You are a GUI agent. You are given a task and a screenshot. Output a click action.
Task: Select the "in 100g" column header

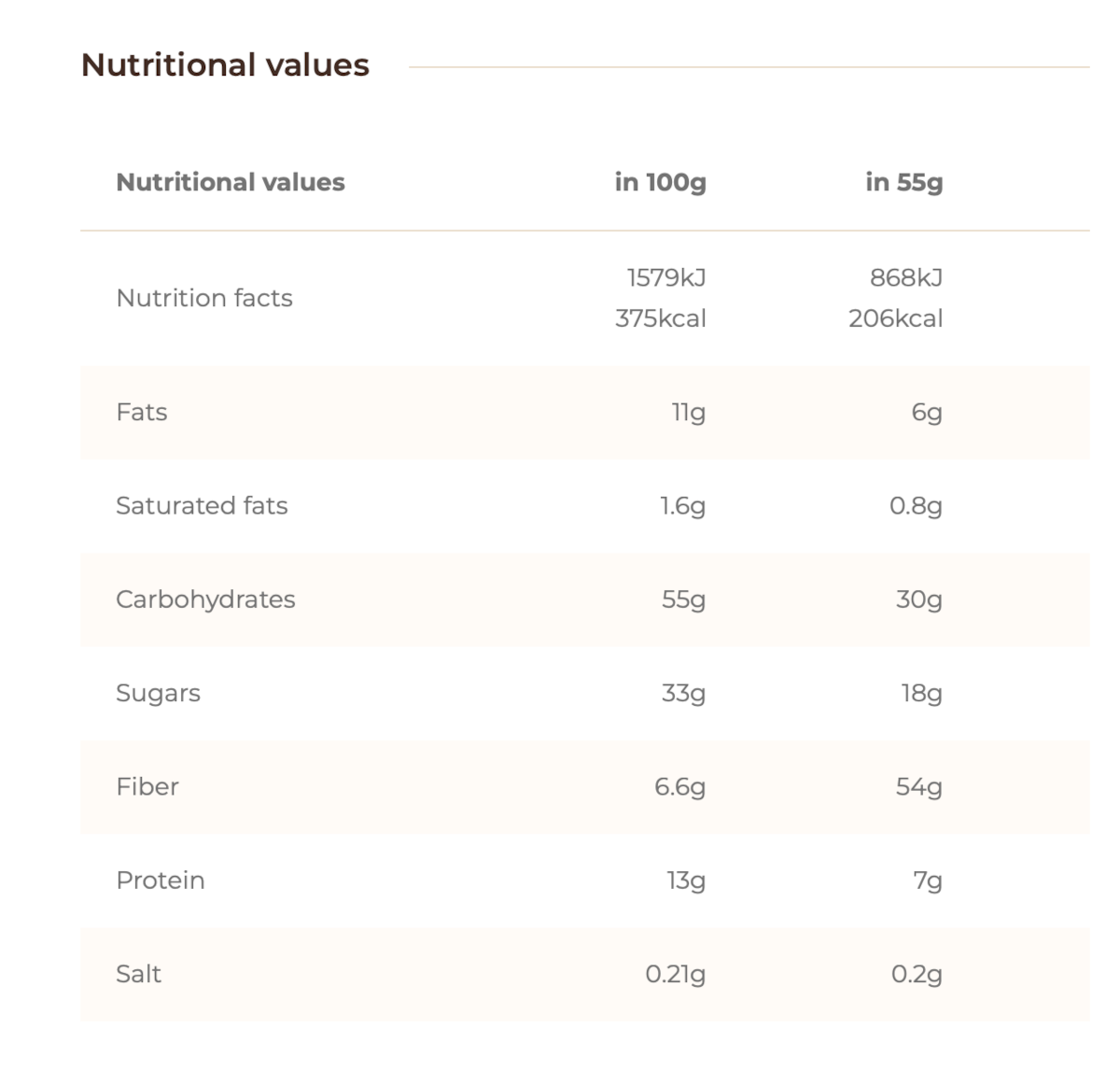[660, 182]
